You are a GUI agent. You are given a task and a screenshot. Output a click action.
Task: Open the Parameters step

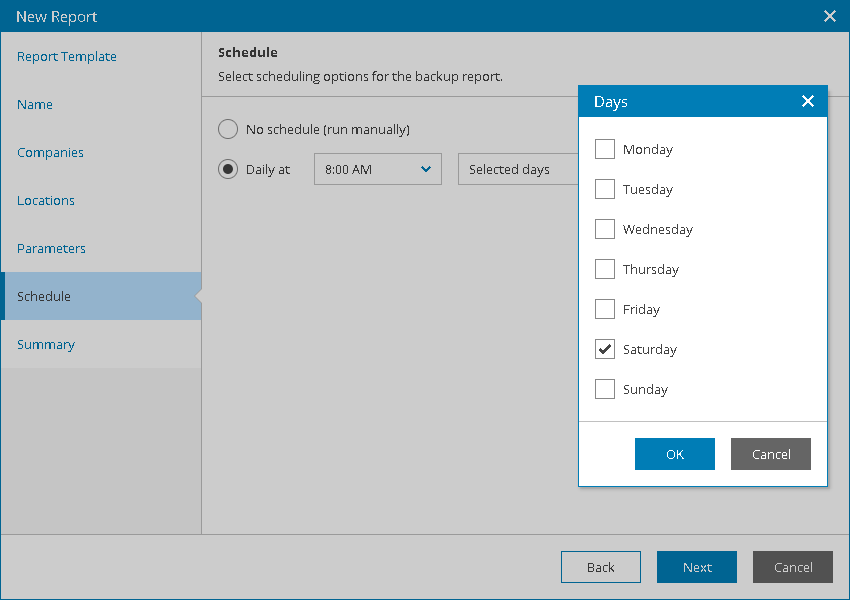tap(51, 248)
